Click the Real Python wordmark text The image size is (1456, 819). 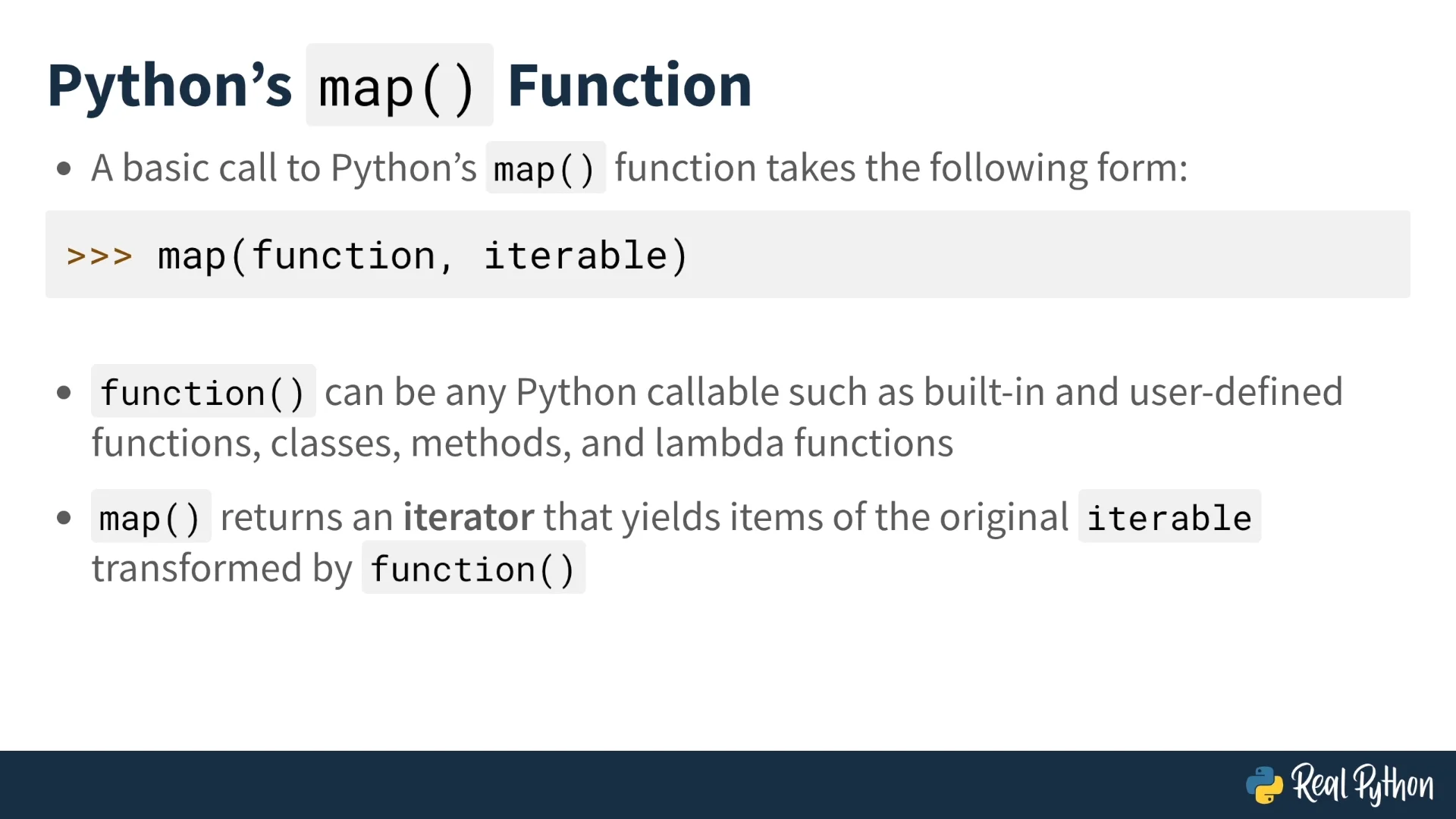1363,783
